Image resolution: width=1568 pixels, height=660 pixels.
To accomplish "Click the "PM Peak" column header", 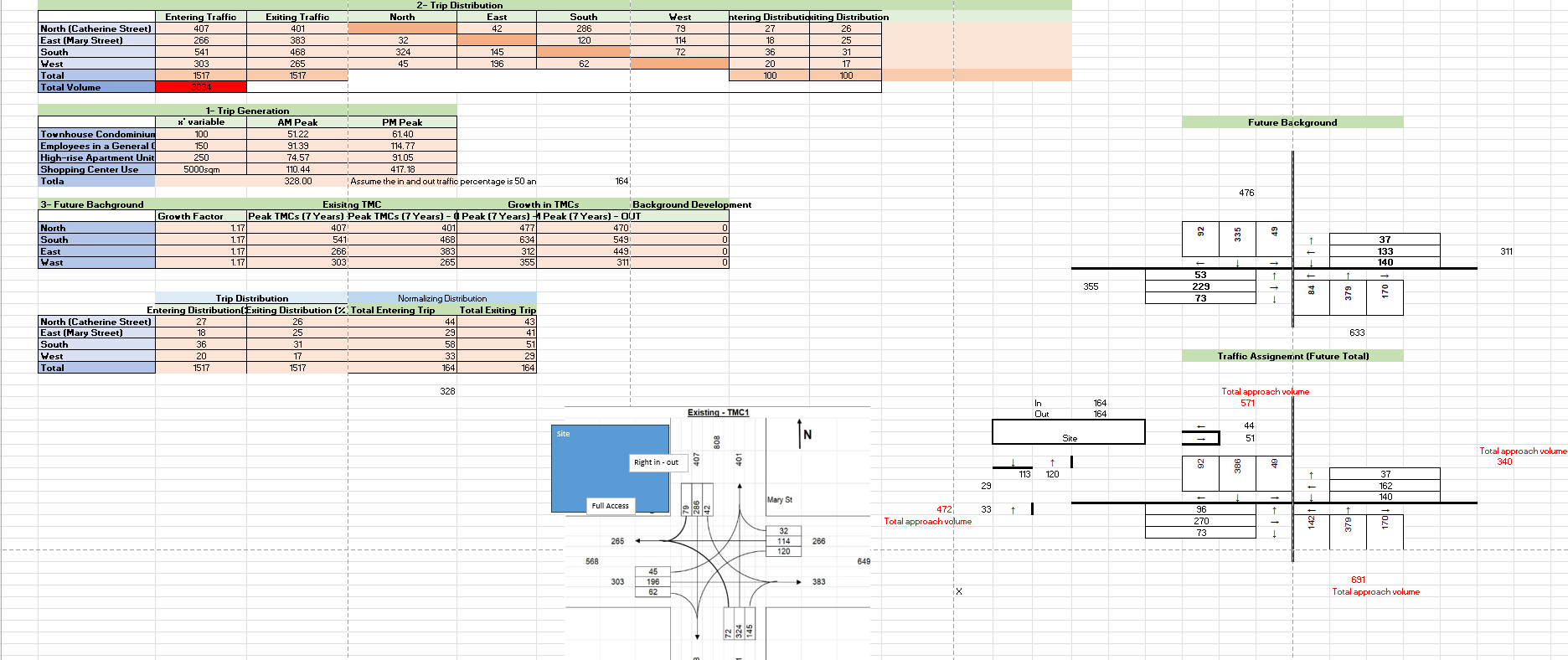I will click(x=402, y=122).
